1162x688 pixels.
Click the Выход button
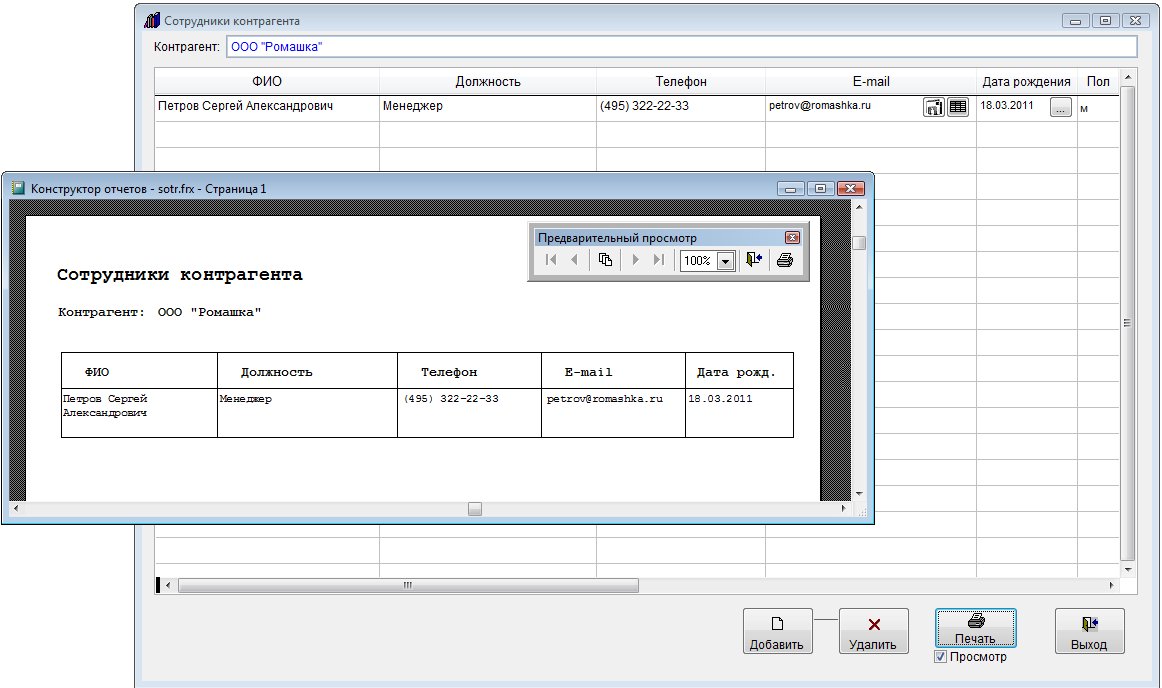1089,631
